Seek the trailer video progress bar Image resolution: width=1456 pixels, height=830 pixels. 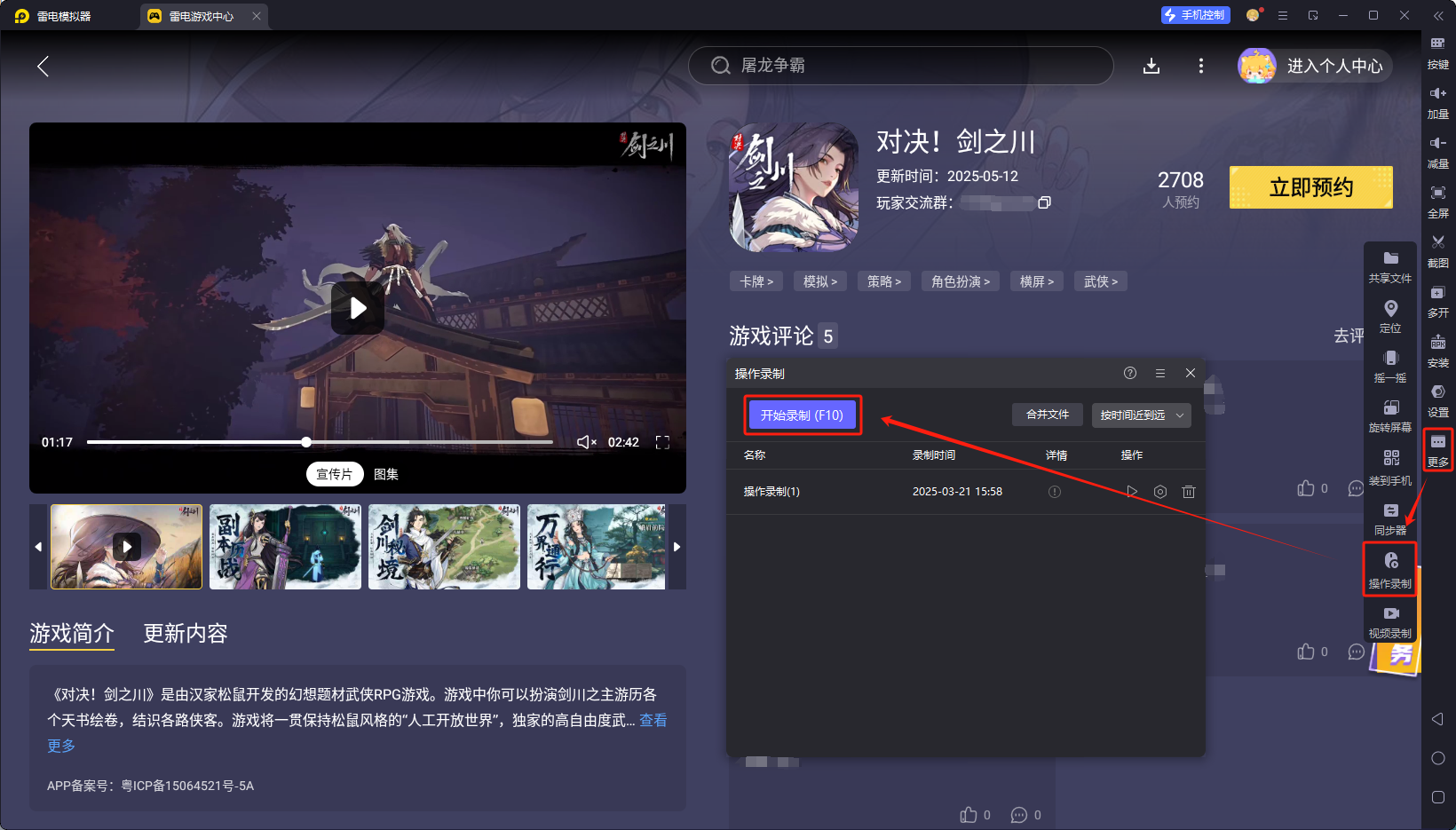pos(320,442)
